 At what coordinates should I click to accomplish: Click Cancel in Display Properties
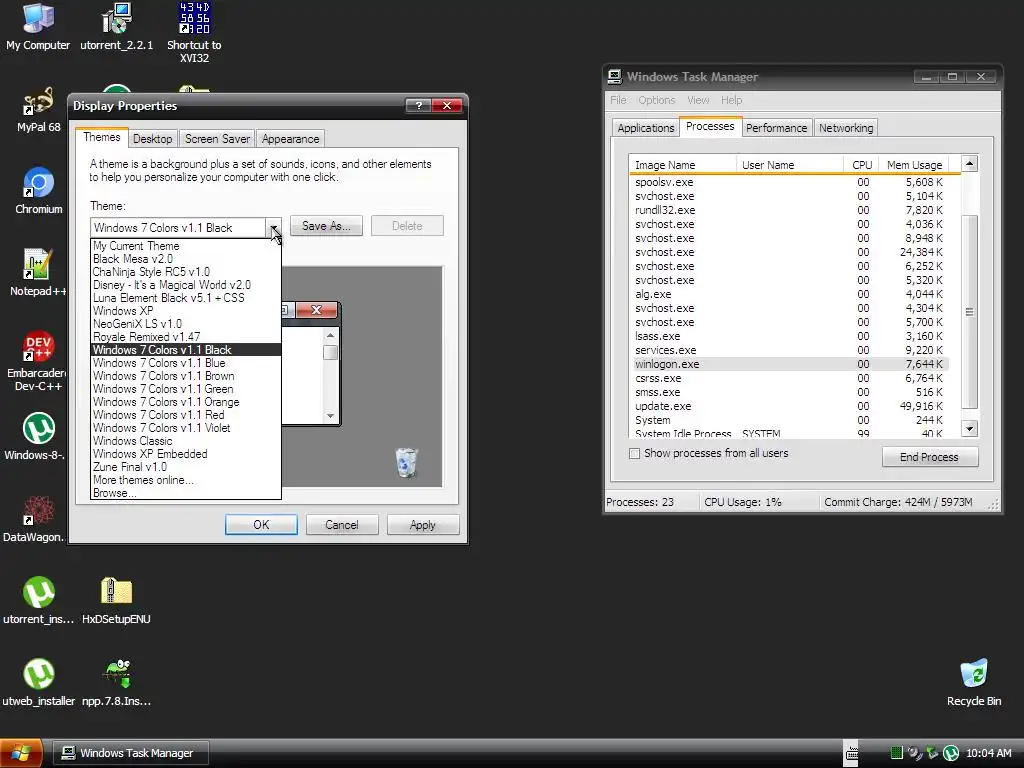[342, 524]
